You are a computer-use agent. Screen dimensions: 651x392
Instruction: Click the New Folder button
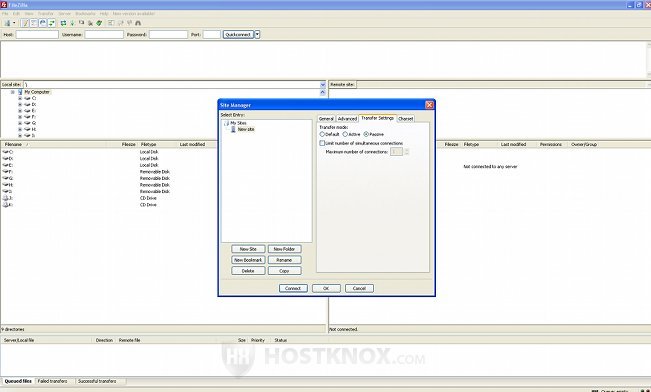(284, 249)
